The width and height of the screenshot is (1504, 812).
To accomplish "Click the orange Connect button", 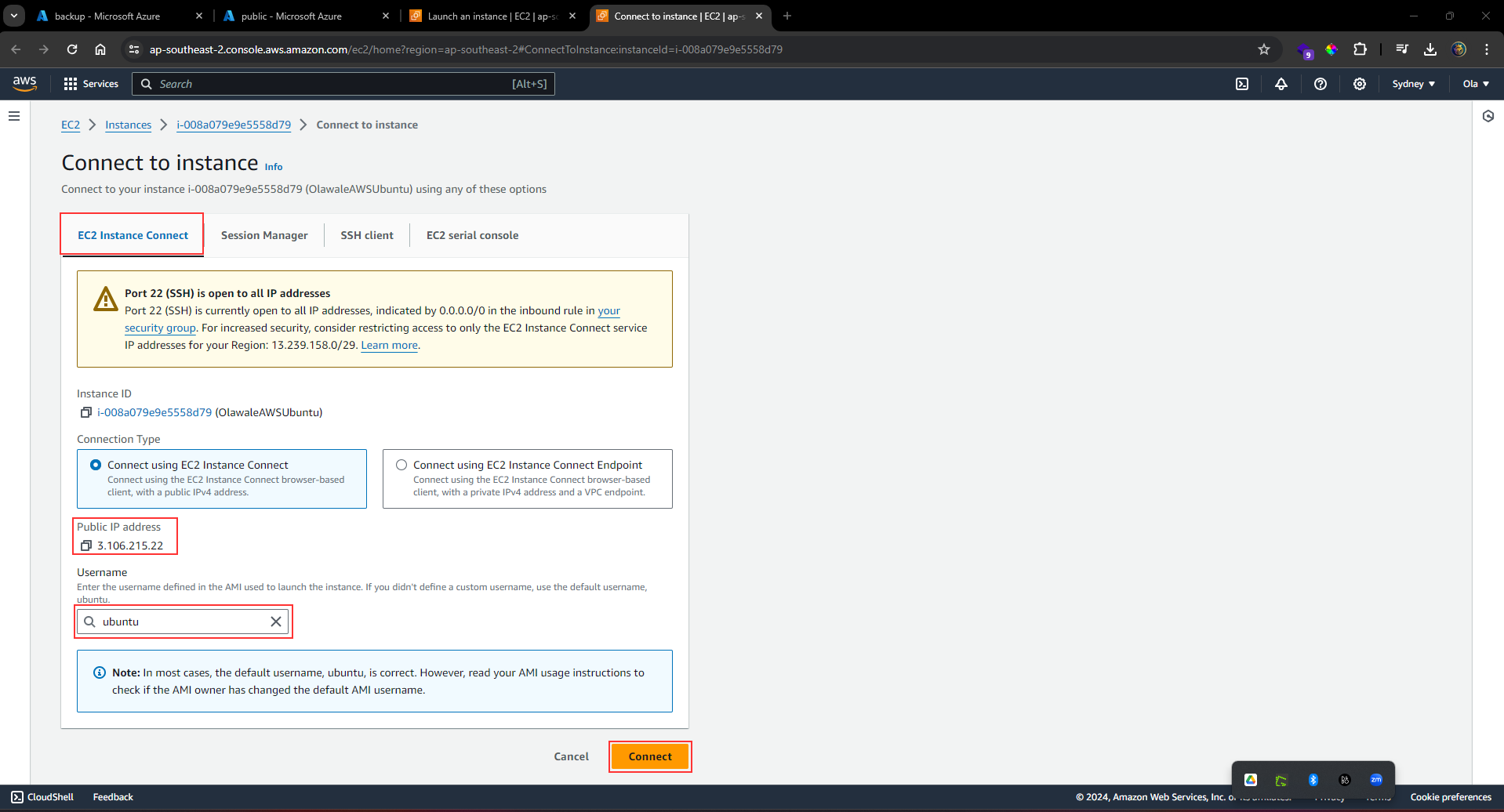I will (x=650, y=756).
